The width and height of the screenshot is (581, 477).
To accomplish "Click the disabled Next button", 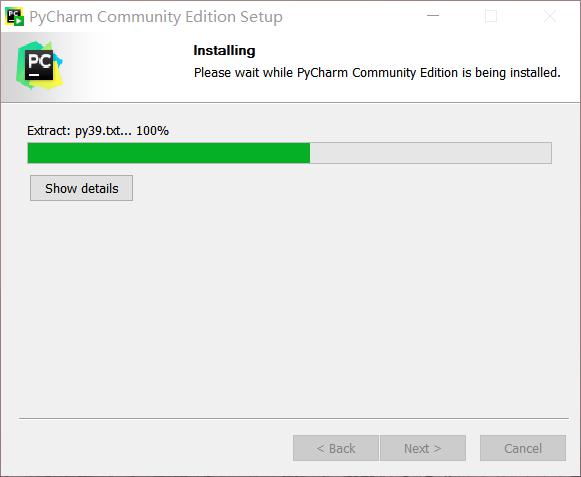I will 423,448.
